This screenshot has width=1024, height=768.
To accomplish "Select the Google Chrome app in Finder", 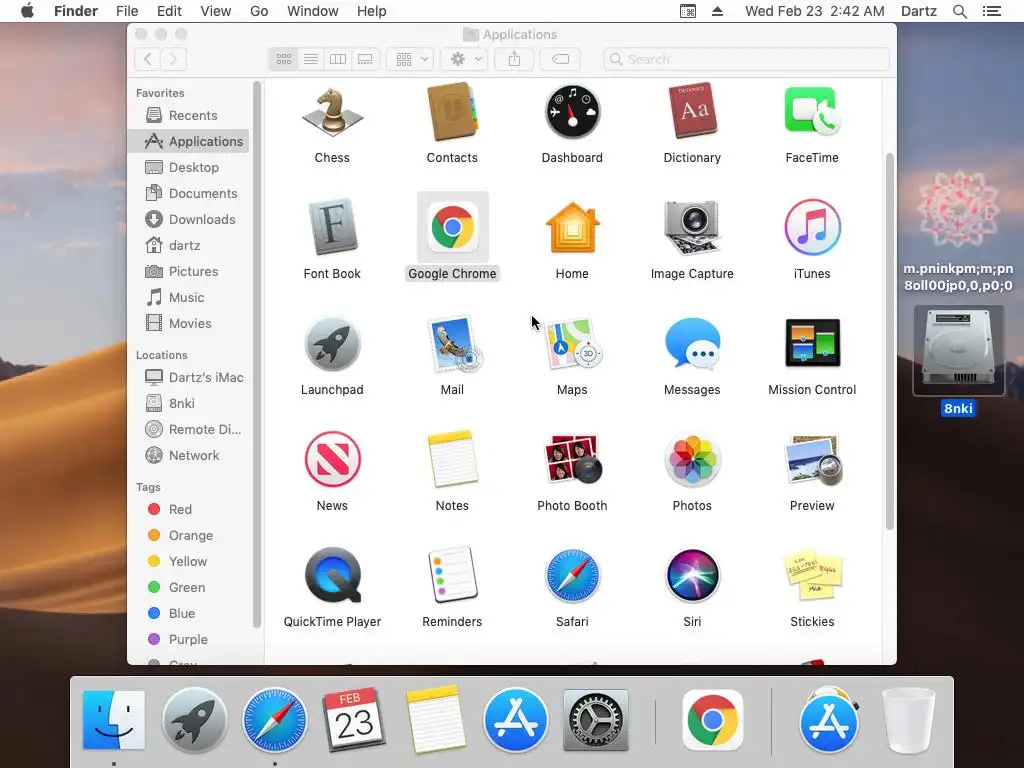I will tap(453, 228).
